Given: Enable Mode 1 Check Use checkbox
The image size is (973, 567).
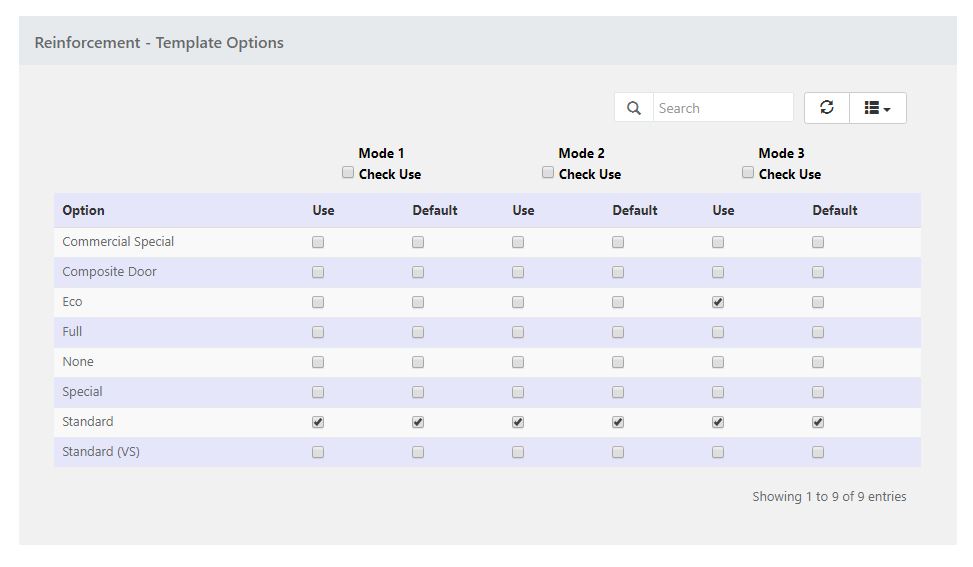Looking at the screenshot, I should [348, 173].
